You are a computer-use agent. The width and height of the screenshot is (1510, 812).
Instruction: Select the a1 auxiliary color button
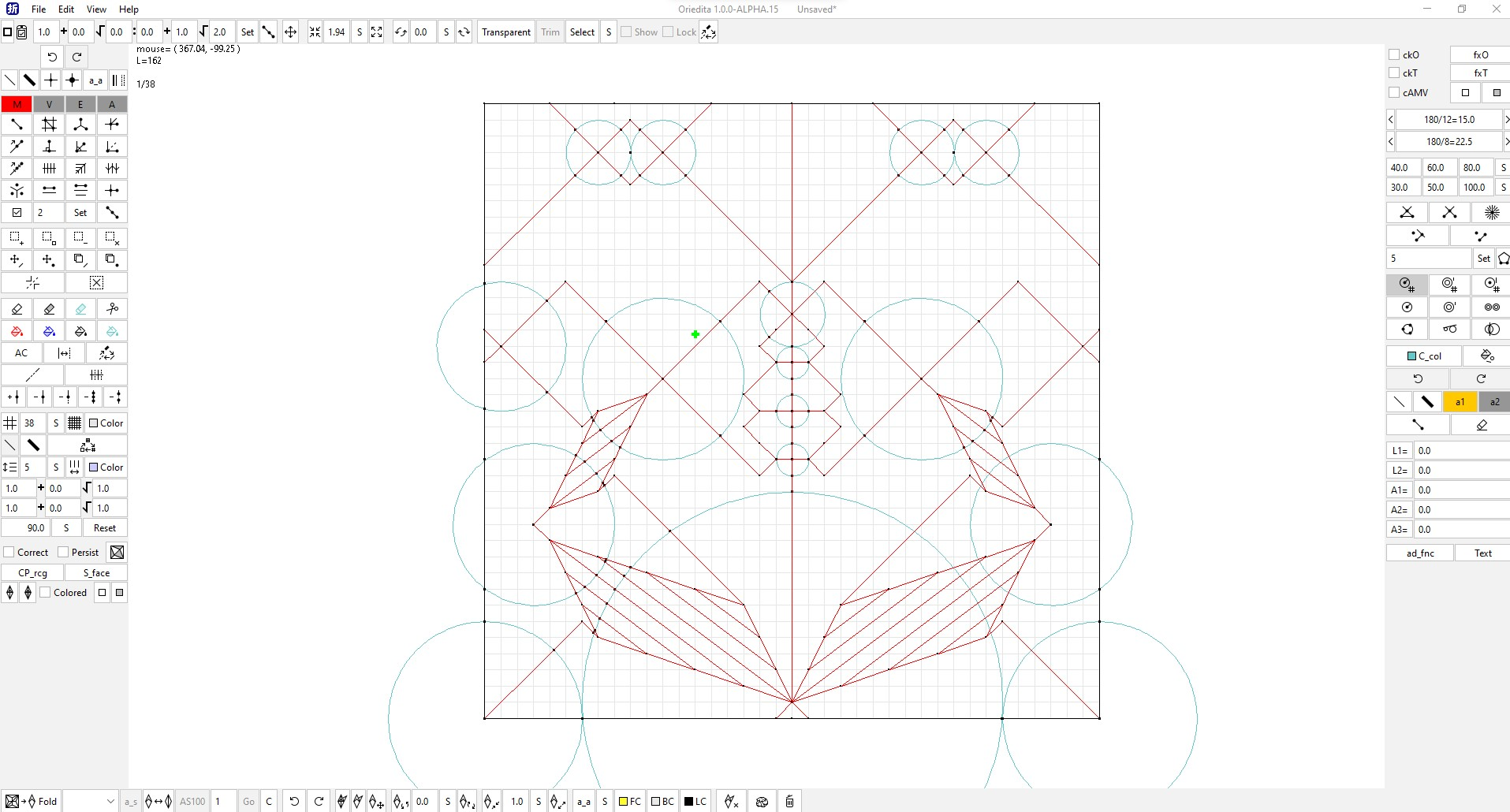coord(1459,402)
